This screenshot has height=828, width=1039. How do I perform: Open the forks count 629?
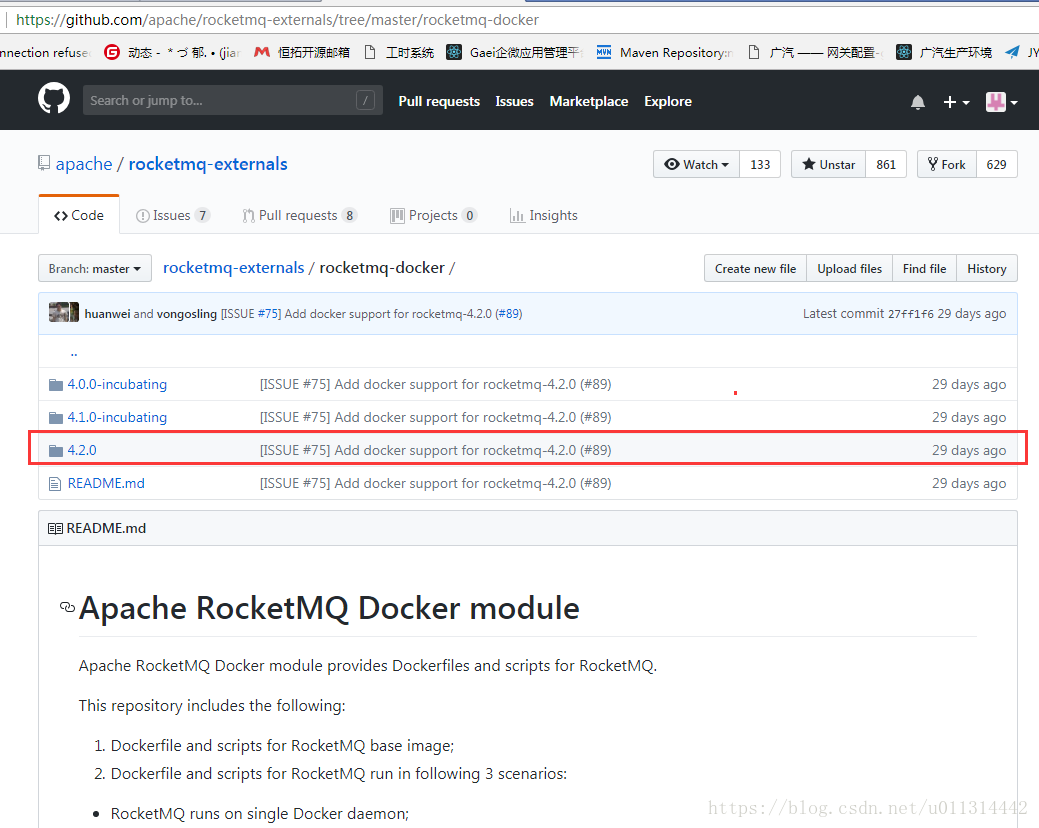coord(996,164)
